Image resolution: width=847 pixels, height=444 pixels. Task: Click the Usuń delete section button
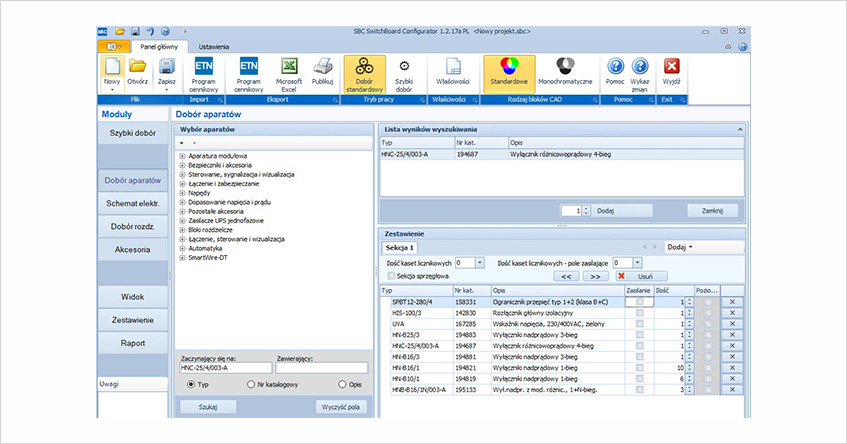[641, 276]
